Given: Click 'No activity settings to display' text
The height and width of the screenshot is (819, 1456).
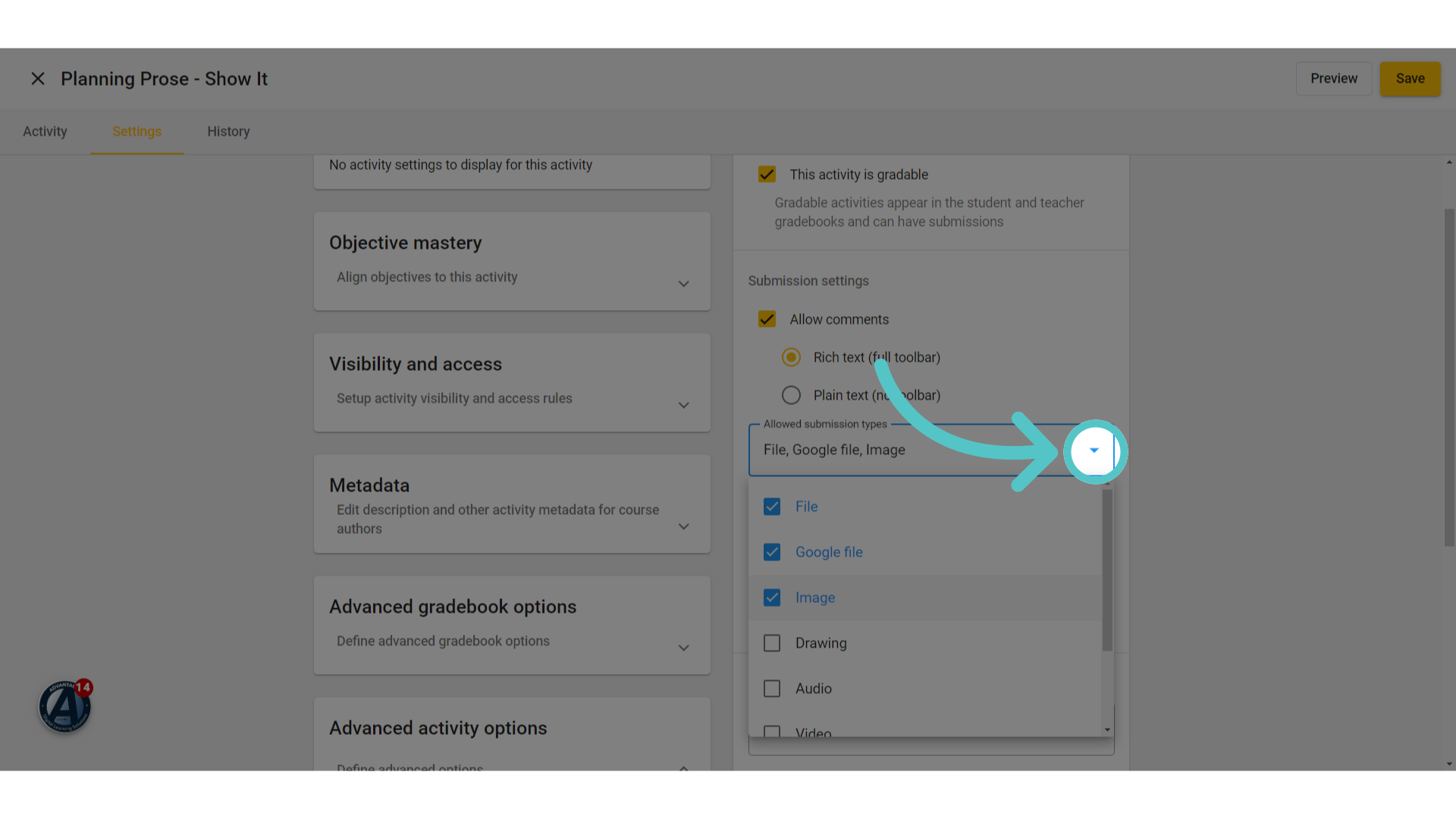Looking at the screenshot, I should tap(460, 165).
